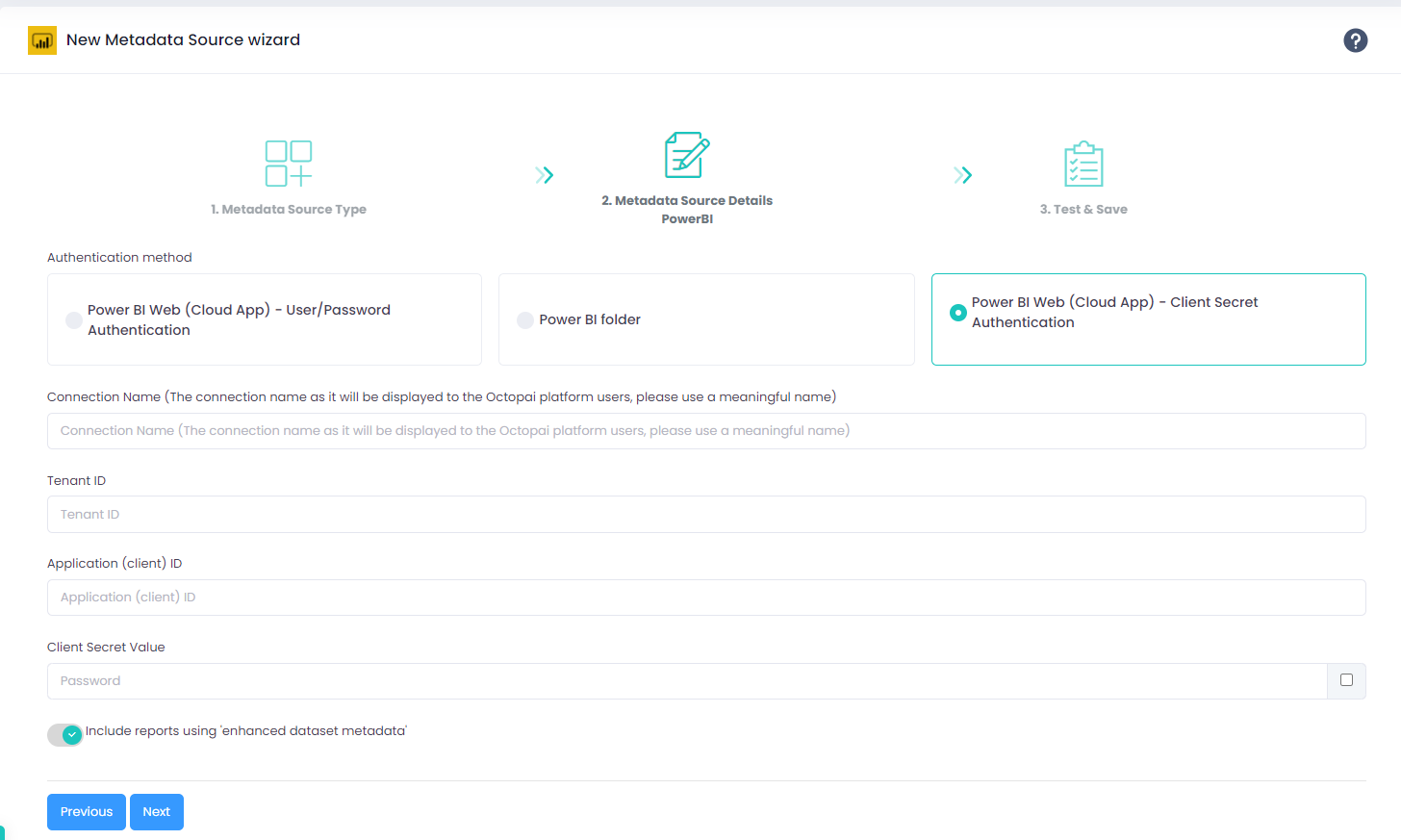Select the Power BI folder option

(525, 320)
